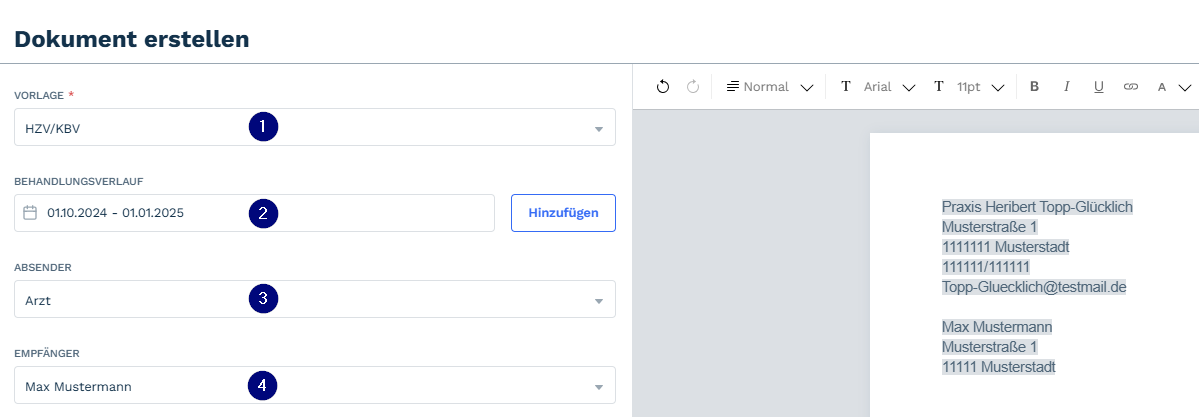Click the Empfänger dropdown arrow

tap(599, 387)
